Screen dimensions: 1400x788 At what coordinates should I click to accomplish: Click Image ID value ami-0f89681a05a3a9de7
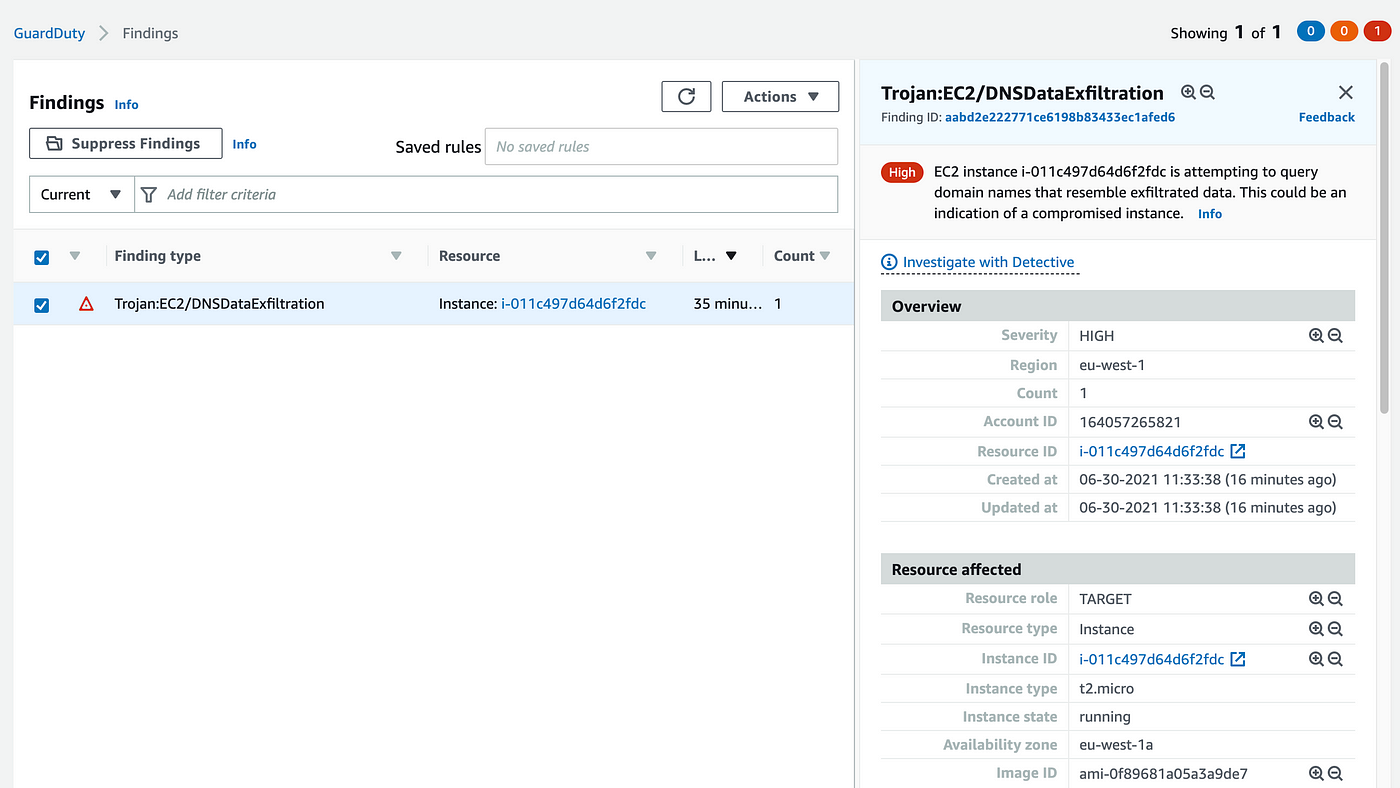[x=1163, y=773]
